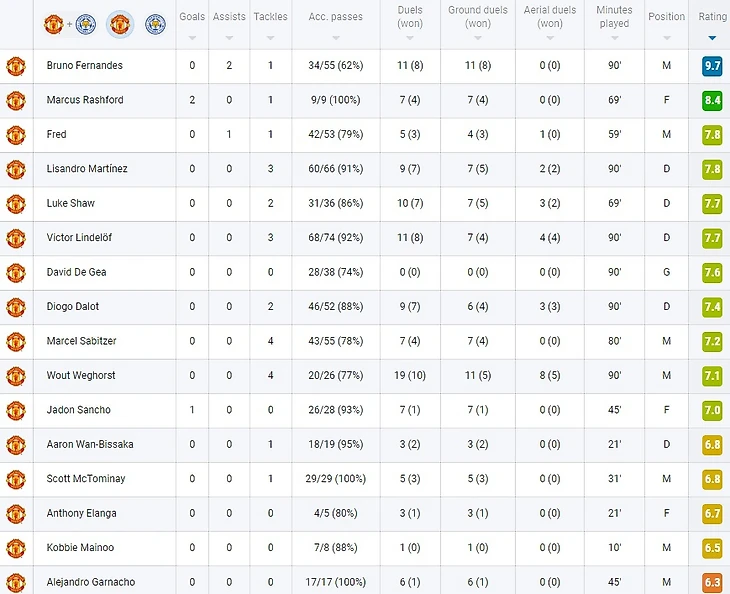This screenshot has width=730, height=594.
Task: Click the club crest beside Scott McTominay
Action: 16,479
